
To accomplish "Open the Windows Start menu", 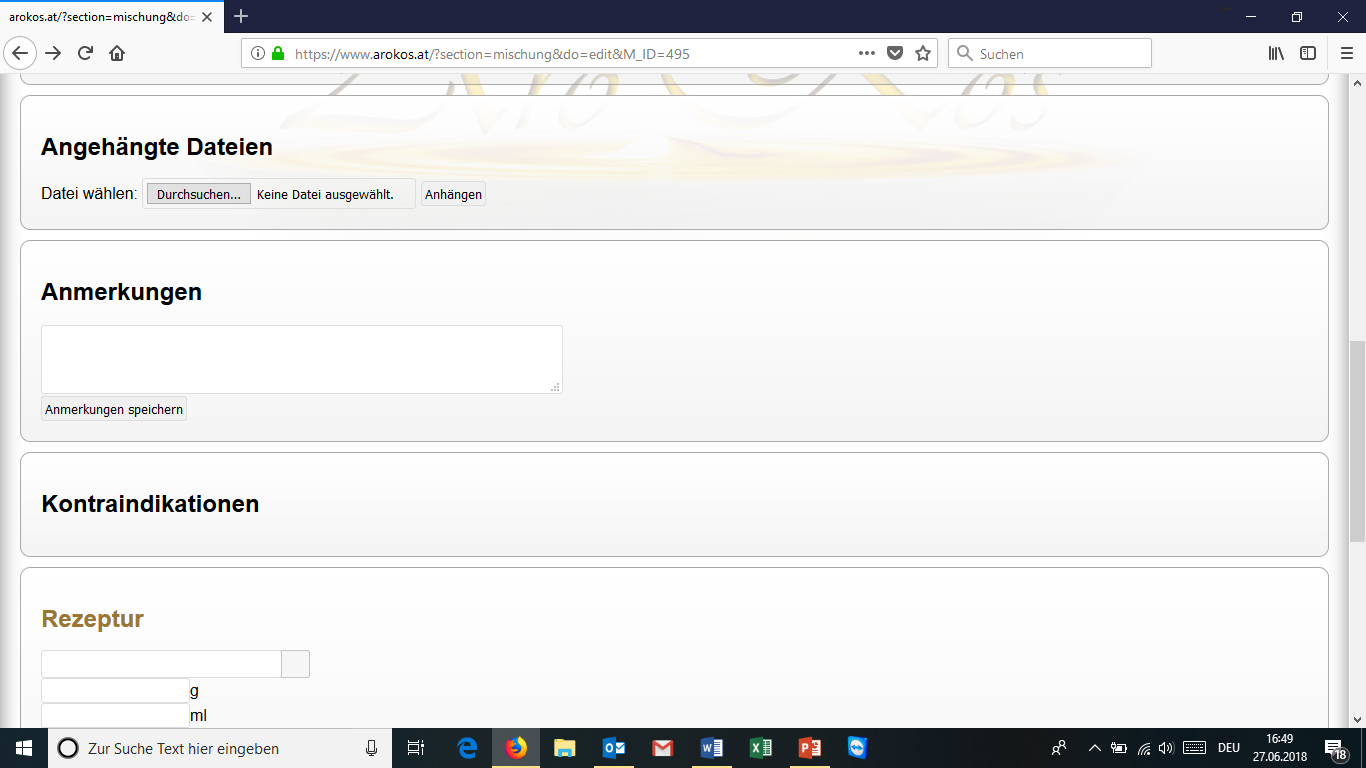I will pyautogui.click(x=24, y=748).
